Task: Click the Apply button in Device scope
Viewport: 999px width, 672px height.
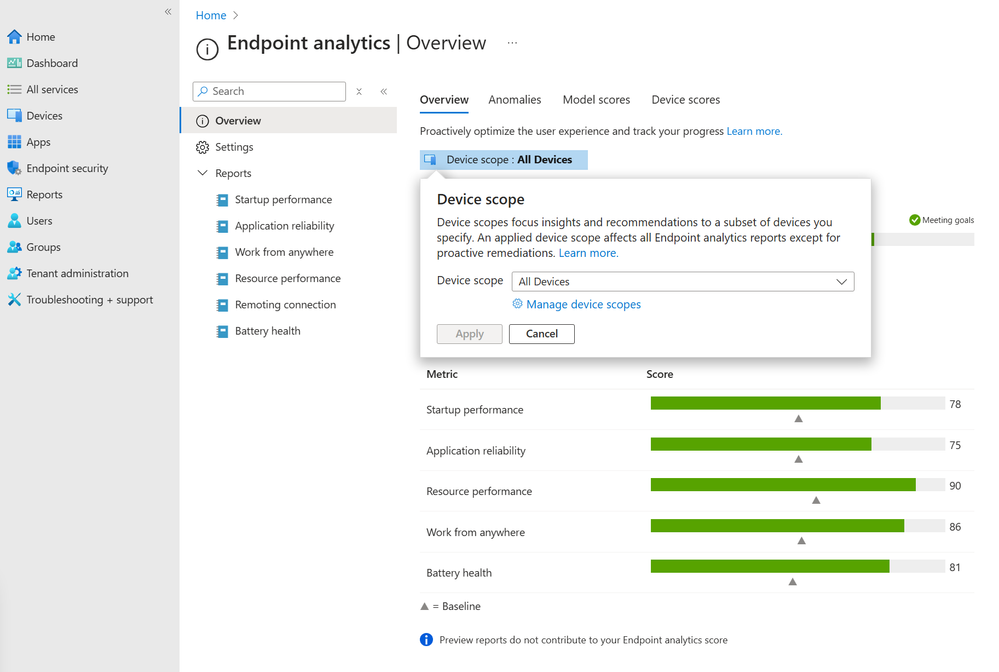Action: (470, 334)
